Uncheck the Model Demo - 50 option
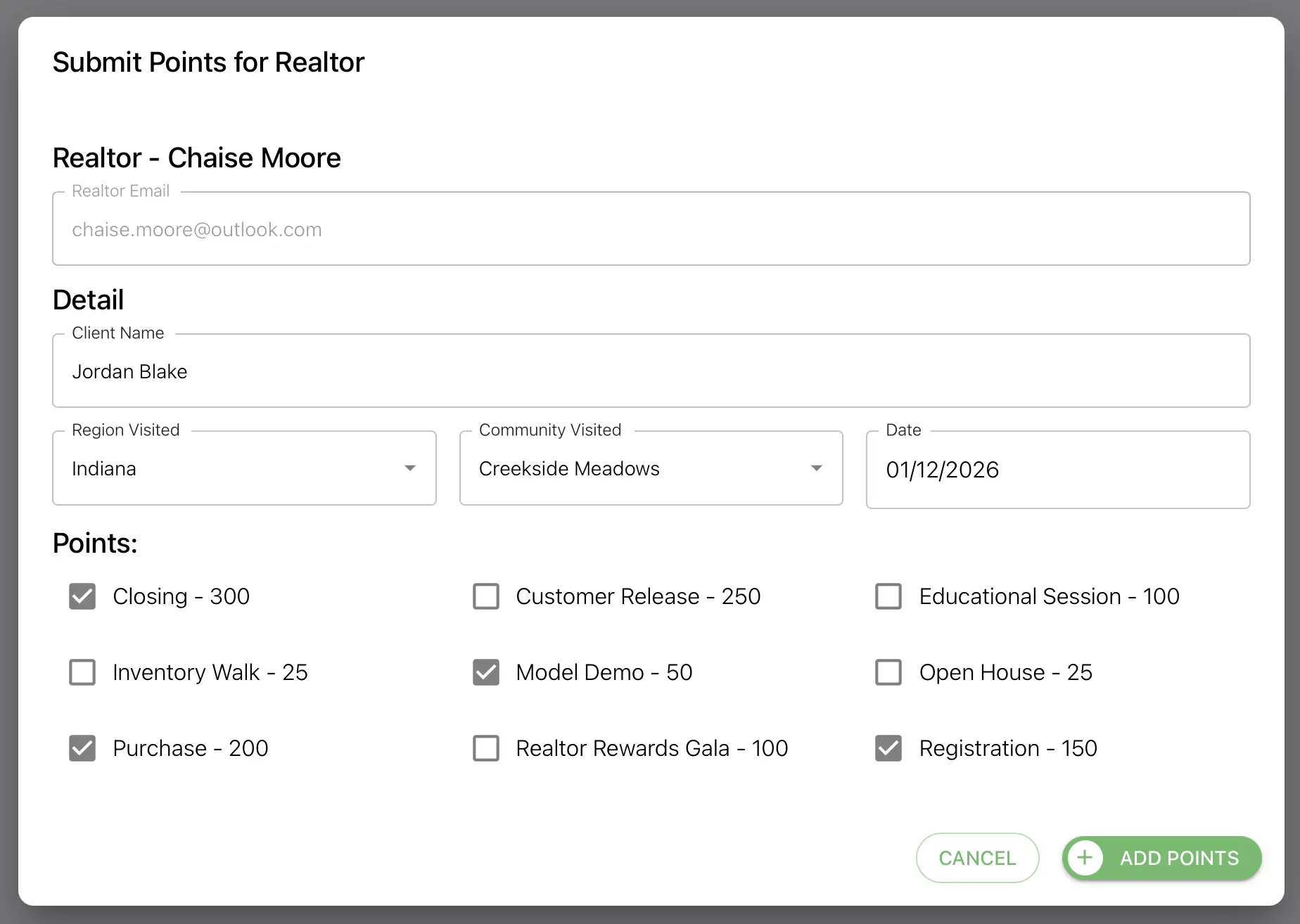 click(486, 672)
